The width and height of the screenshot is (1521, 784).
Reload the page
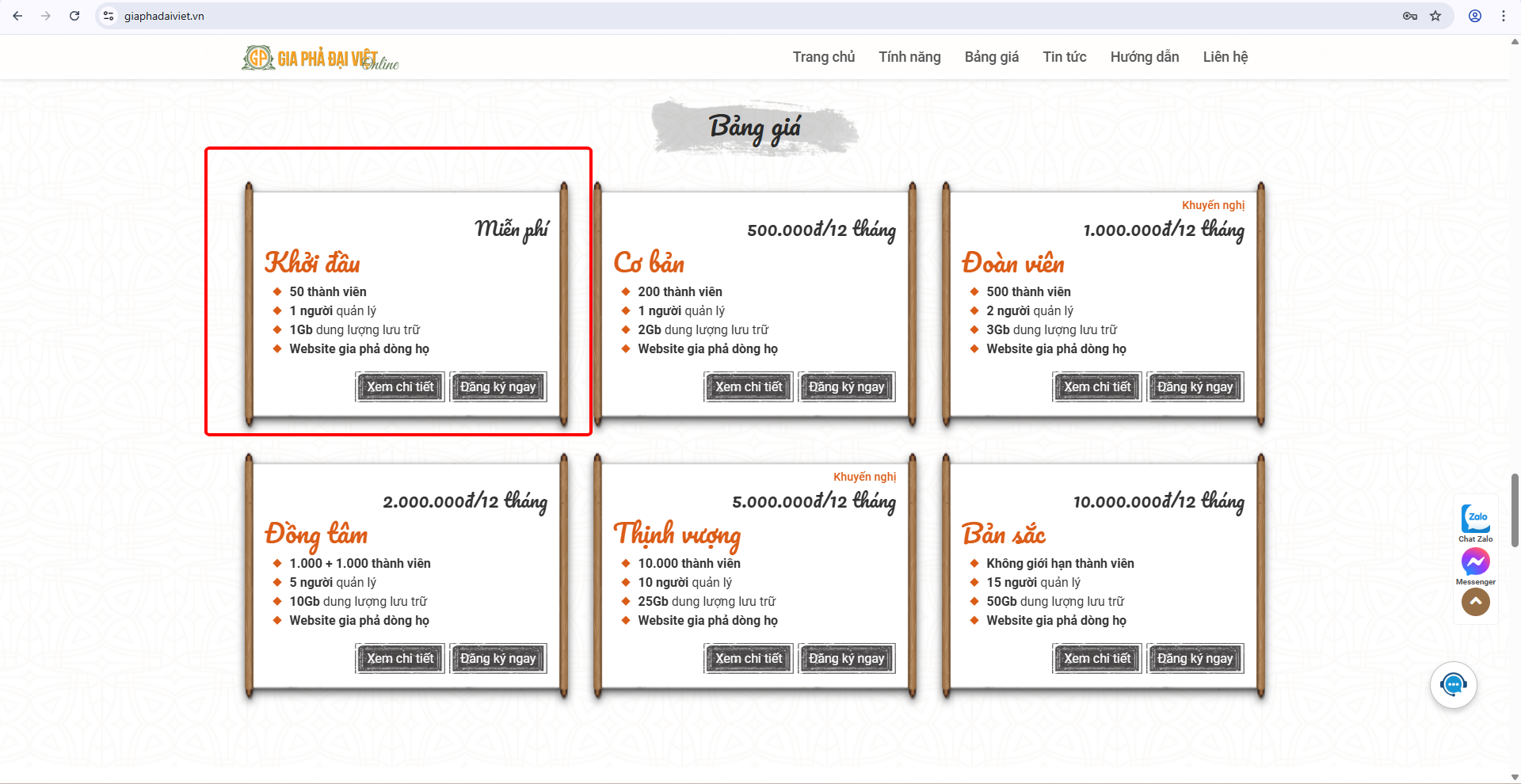[74, 16]
